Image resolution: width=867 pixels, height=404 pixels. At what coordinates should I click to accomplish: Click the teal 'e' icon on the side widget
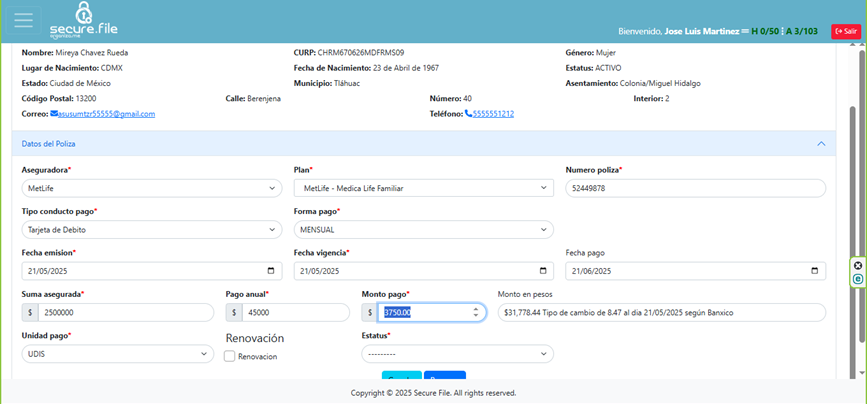pyautogui.click(x=858, y=279)
